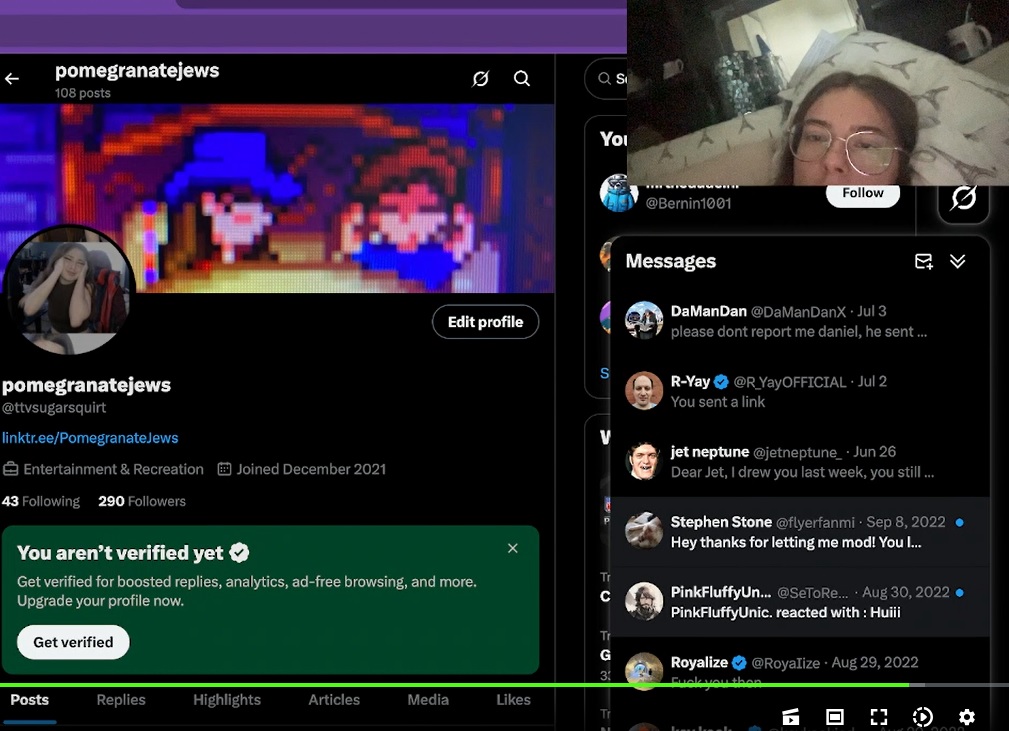Dismiss the verification banner with X
The width and height of the screenshot is (1009, 731).
point(512,548)
